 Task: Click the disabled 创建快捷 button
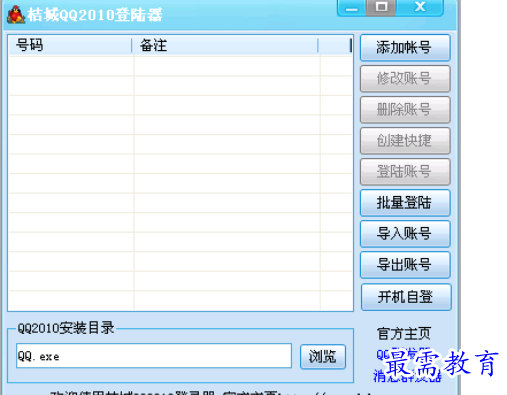tap(405, 141)
